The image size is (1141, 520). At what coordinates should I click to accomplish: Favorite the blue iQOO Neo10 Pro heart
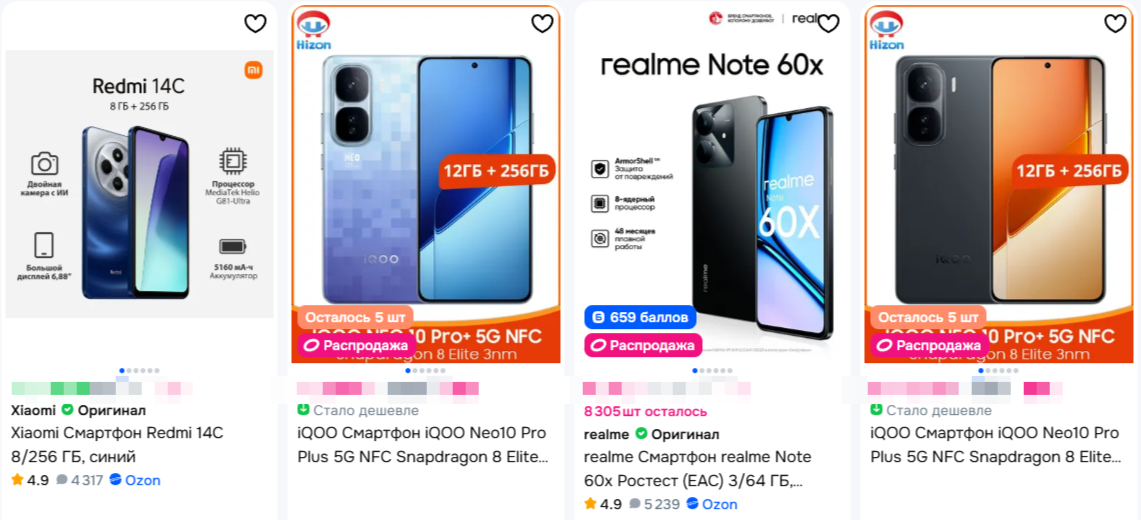pos(542,24)
